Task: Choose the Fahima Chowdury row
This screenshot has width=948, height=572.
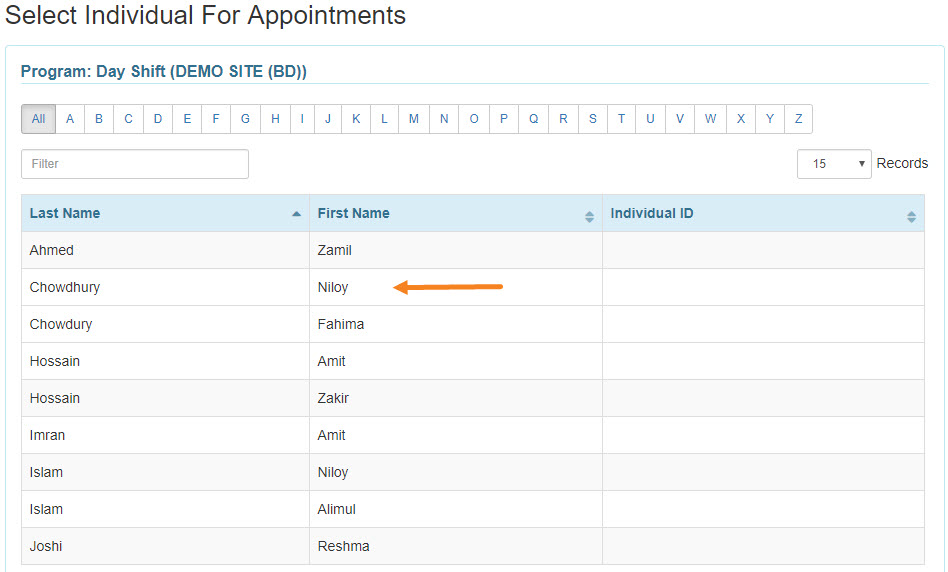Action: point(473,324)
